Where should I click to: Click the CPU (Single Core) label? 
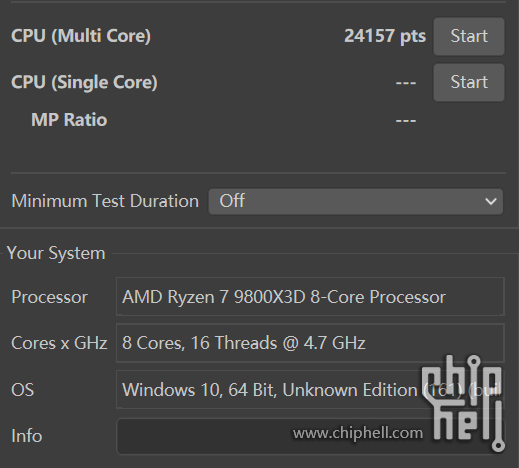84,82
